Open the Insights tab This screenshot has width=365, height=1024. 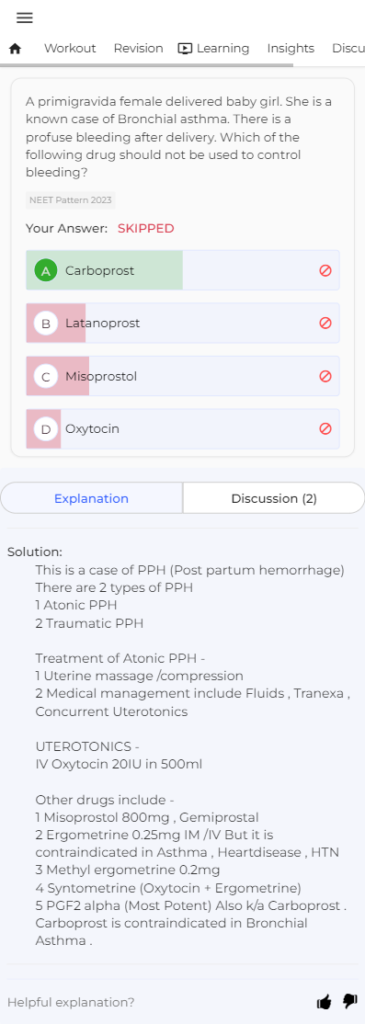tap(291, 48)
